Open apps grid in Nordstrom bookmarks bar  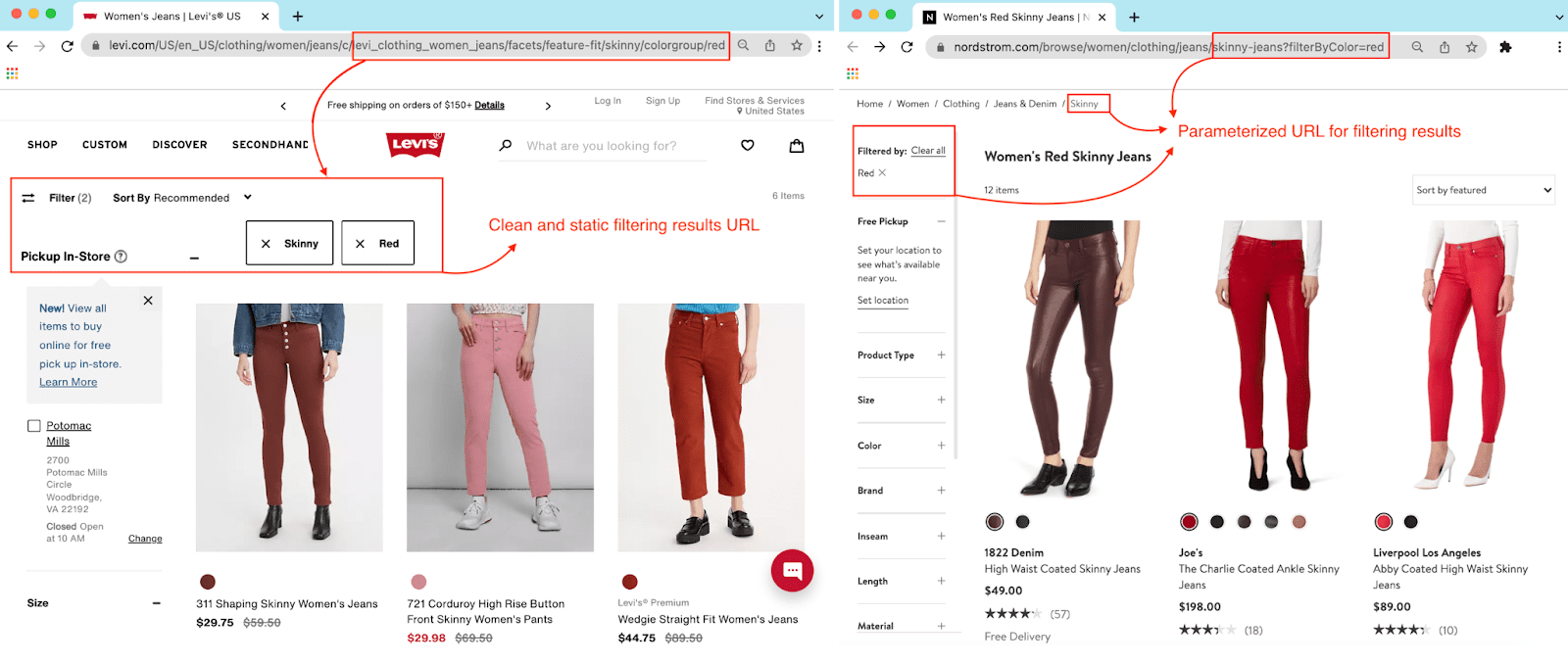(853, 73)
